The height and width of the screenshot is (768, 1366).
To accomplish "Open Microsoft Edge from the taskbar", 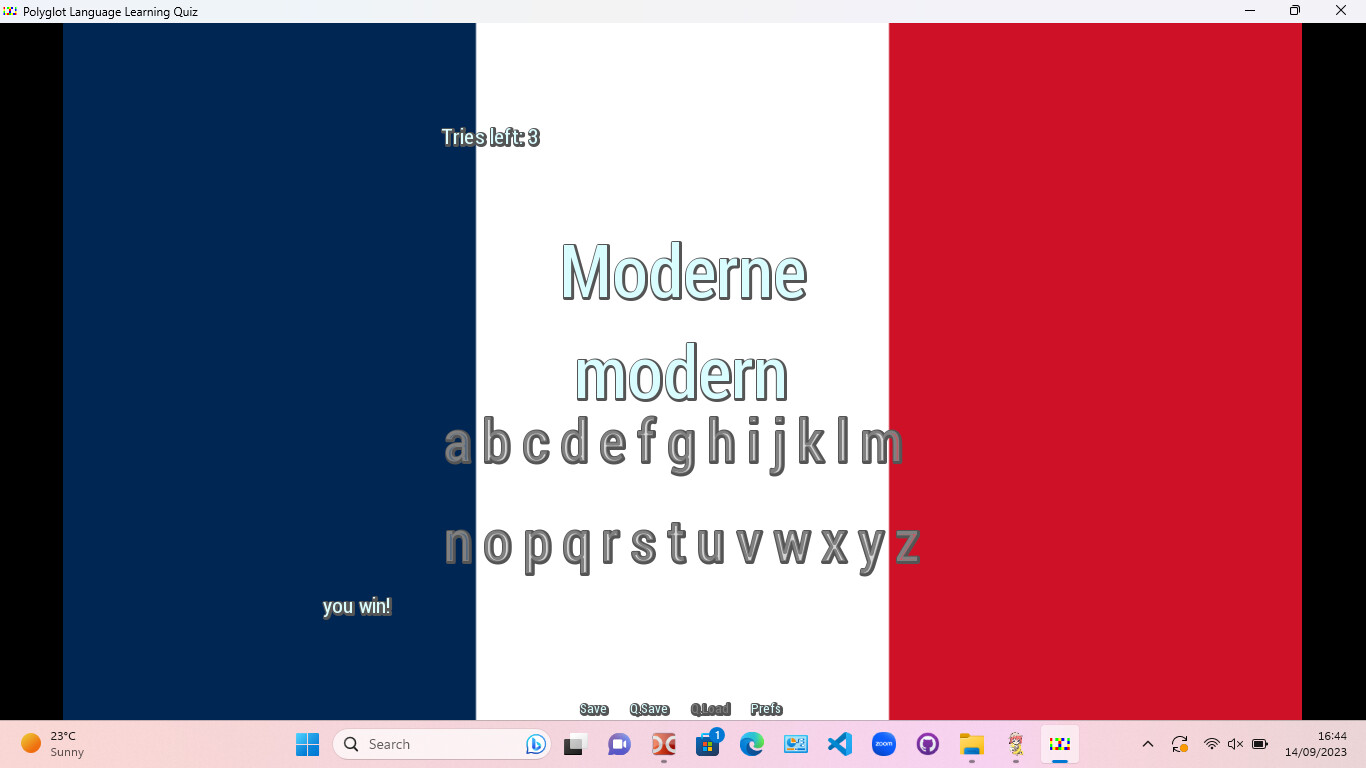I will pos(751,744).
